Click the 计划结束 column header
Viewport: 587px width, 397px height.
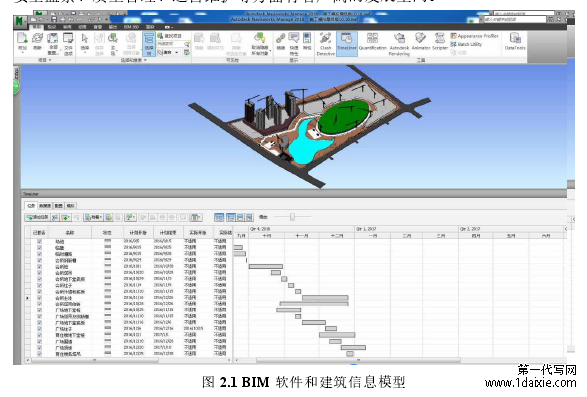click(168, 233)
